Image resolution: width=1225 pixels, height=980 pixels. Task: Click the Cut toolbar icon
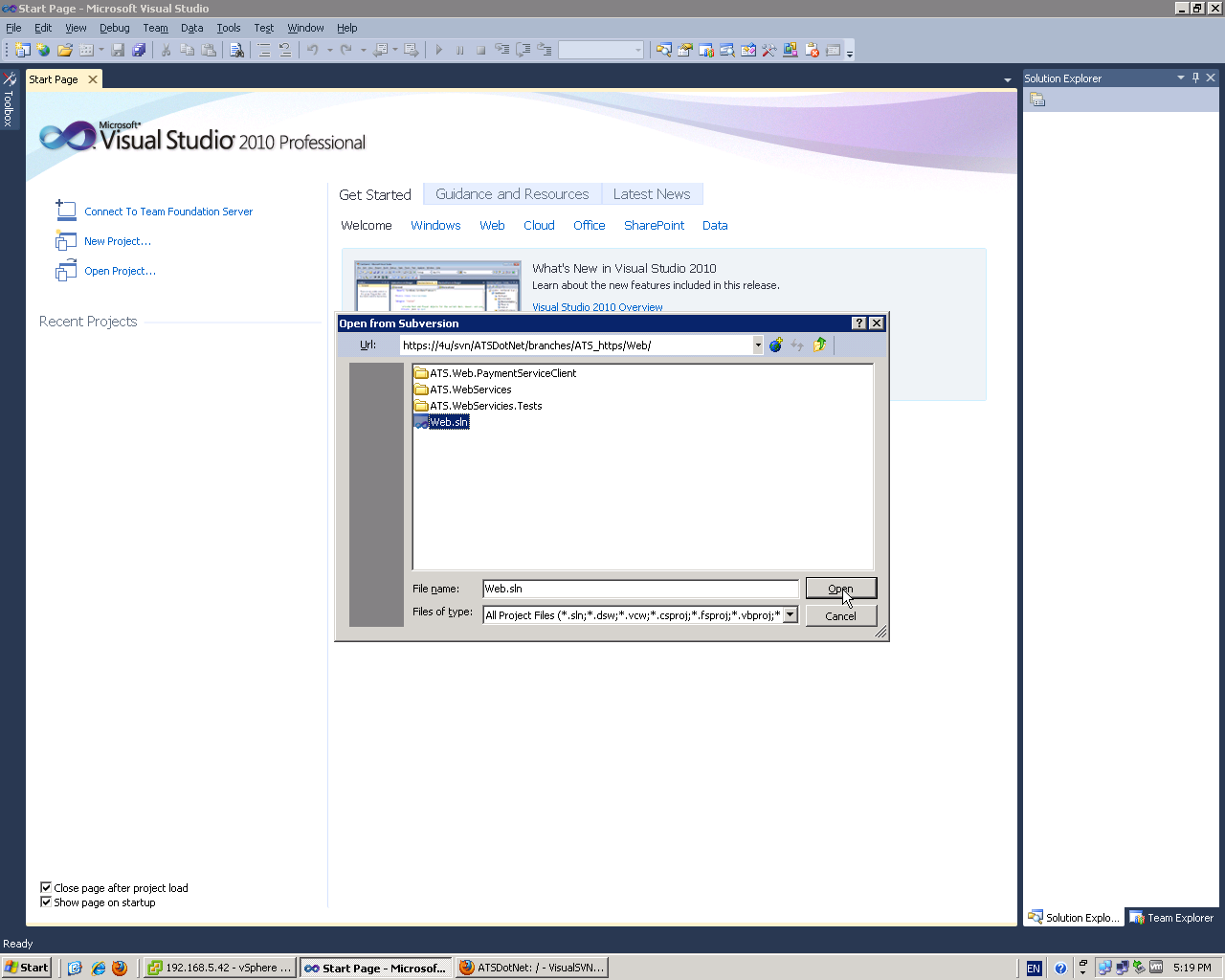(x=166, y=50)
